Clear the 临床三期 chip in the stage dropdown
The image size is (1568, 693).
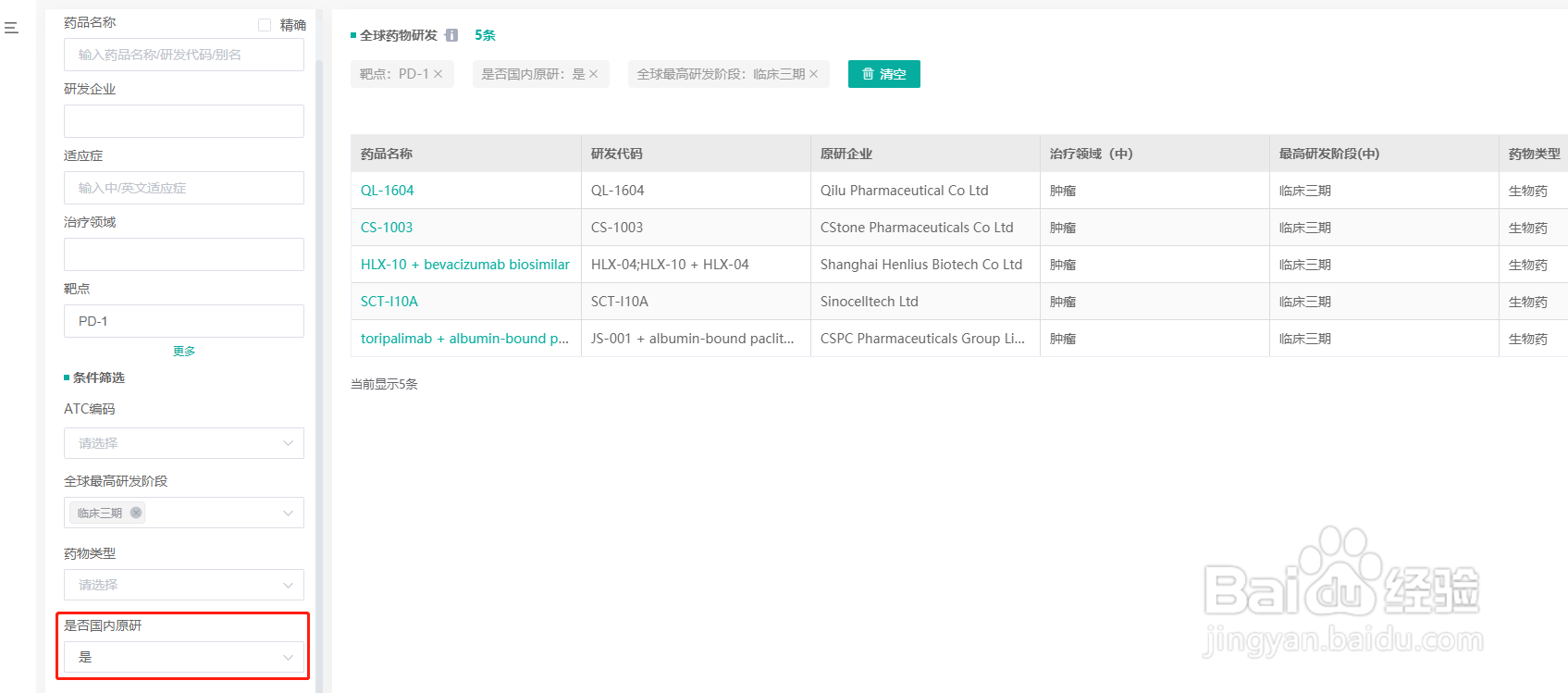(136, 513)
